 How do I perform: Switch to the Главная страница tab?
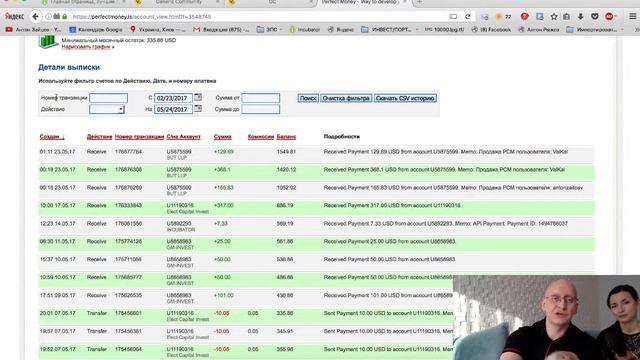coord(84,2)
